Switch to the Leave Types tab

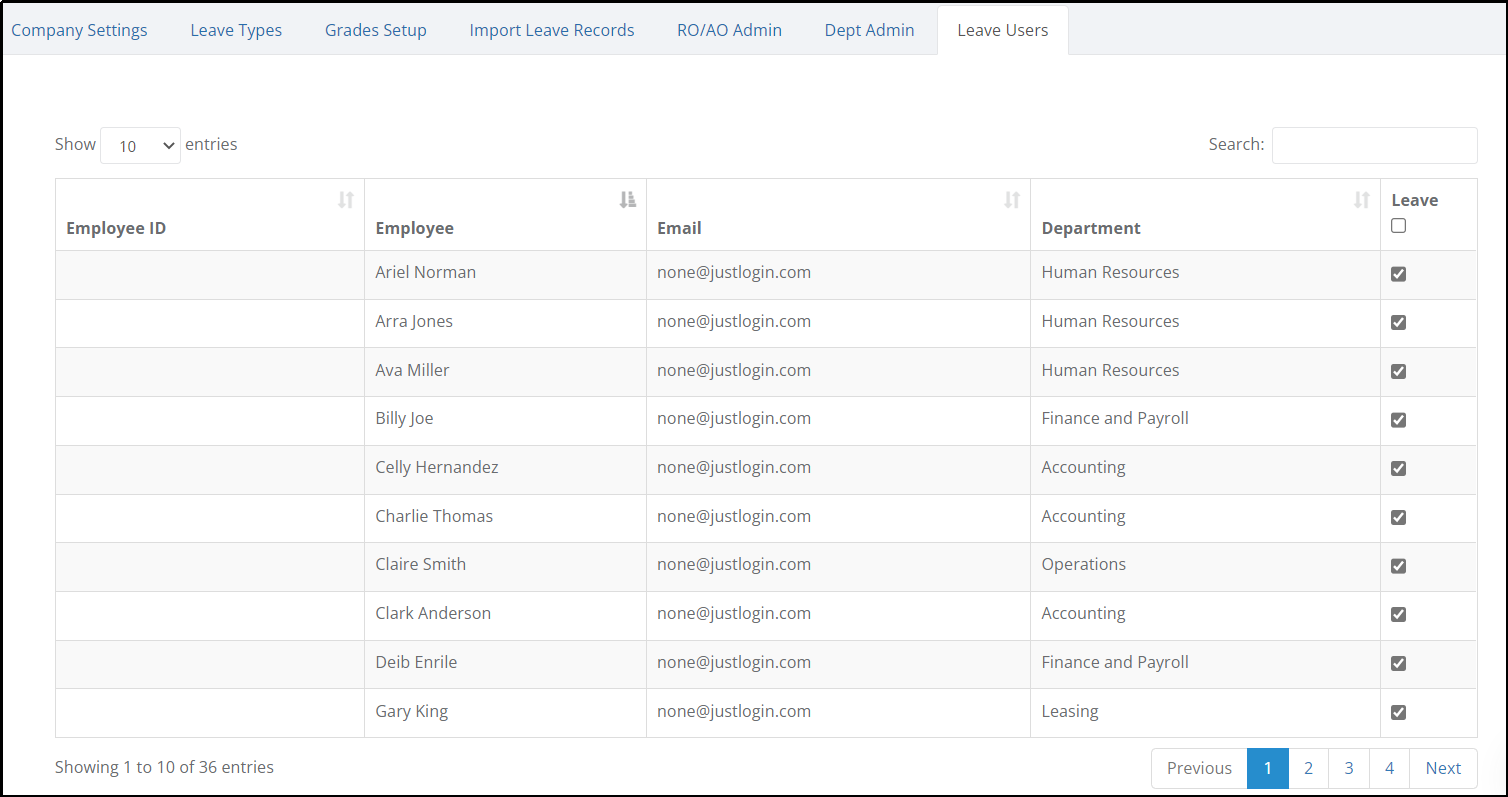[x=236, y=30]
